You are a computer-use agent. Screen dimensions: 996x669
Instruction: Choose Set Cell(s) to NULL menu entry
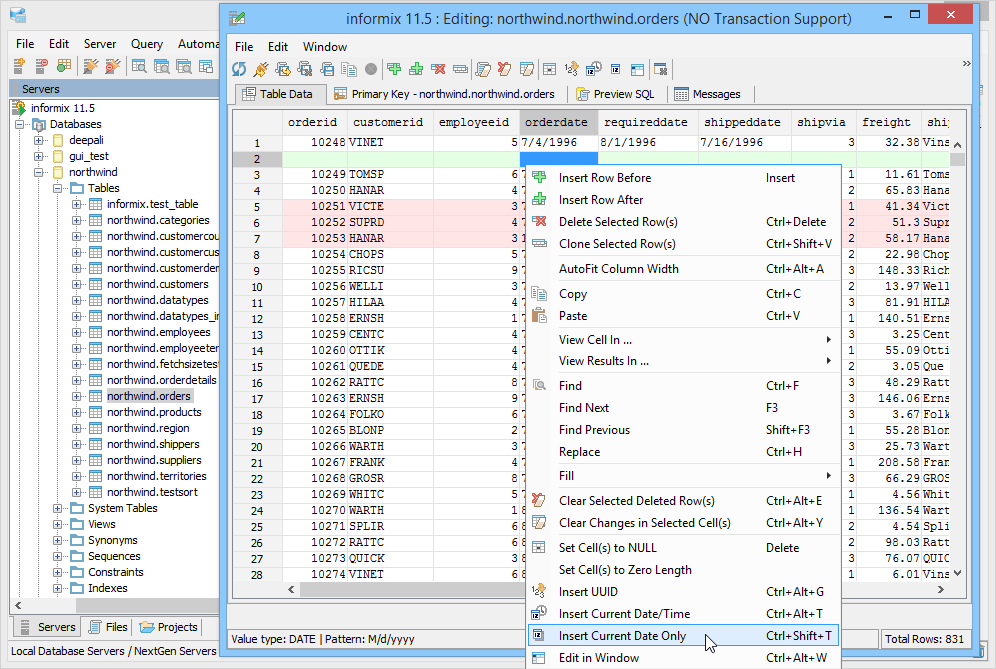click(683, 548)
